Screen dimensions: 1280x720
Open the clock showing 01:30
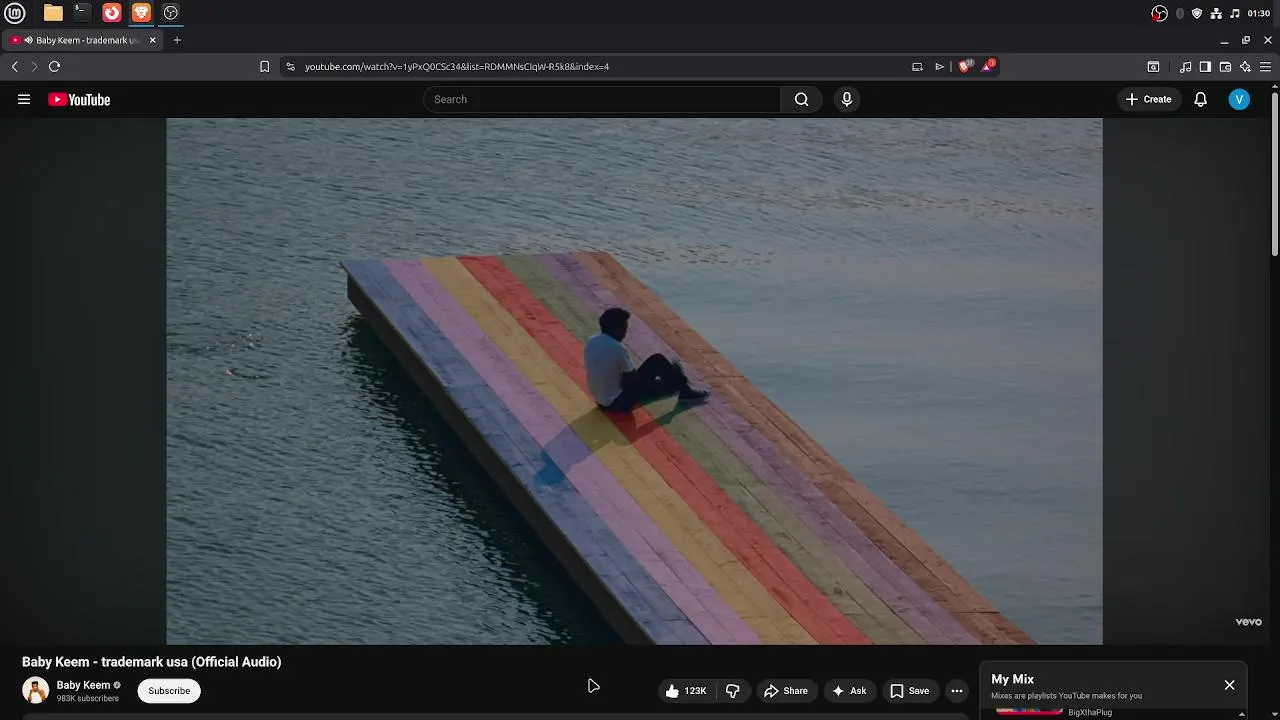[1259, 13]
